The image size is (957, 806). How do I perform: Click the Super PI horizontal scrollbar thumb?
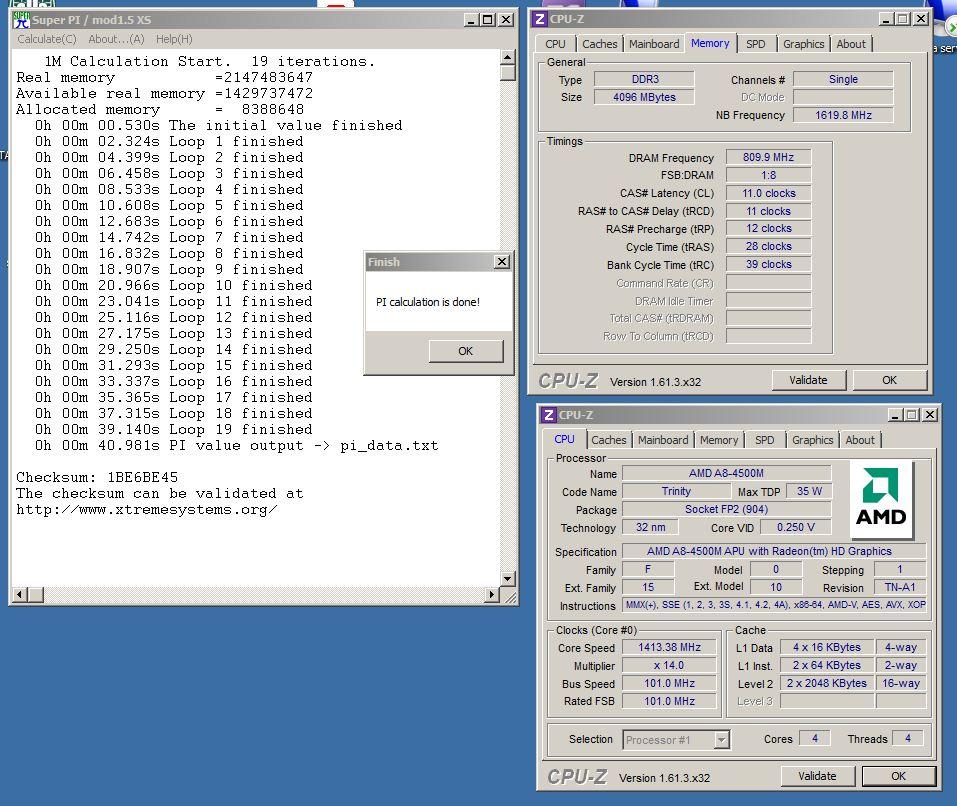point(36,594)
